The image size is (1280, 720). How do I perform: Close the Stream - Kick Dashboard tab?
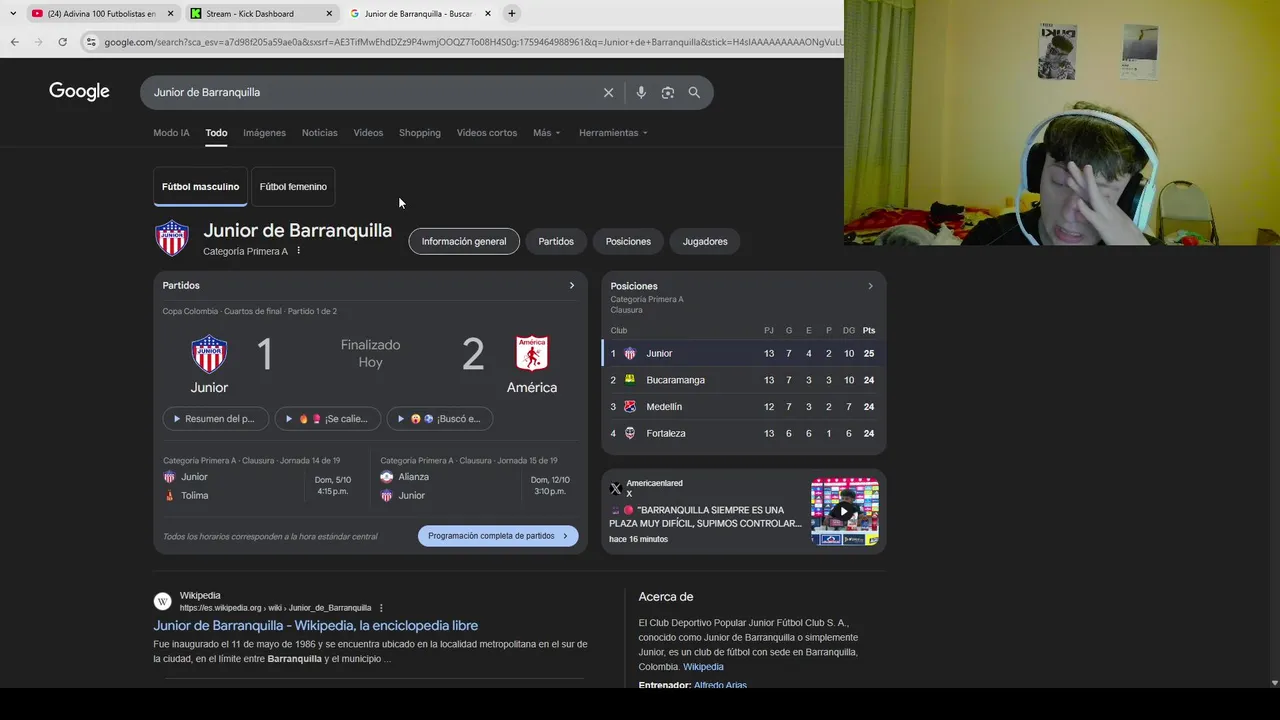coord(329,14)
